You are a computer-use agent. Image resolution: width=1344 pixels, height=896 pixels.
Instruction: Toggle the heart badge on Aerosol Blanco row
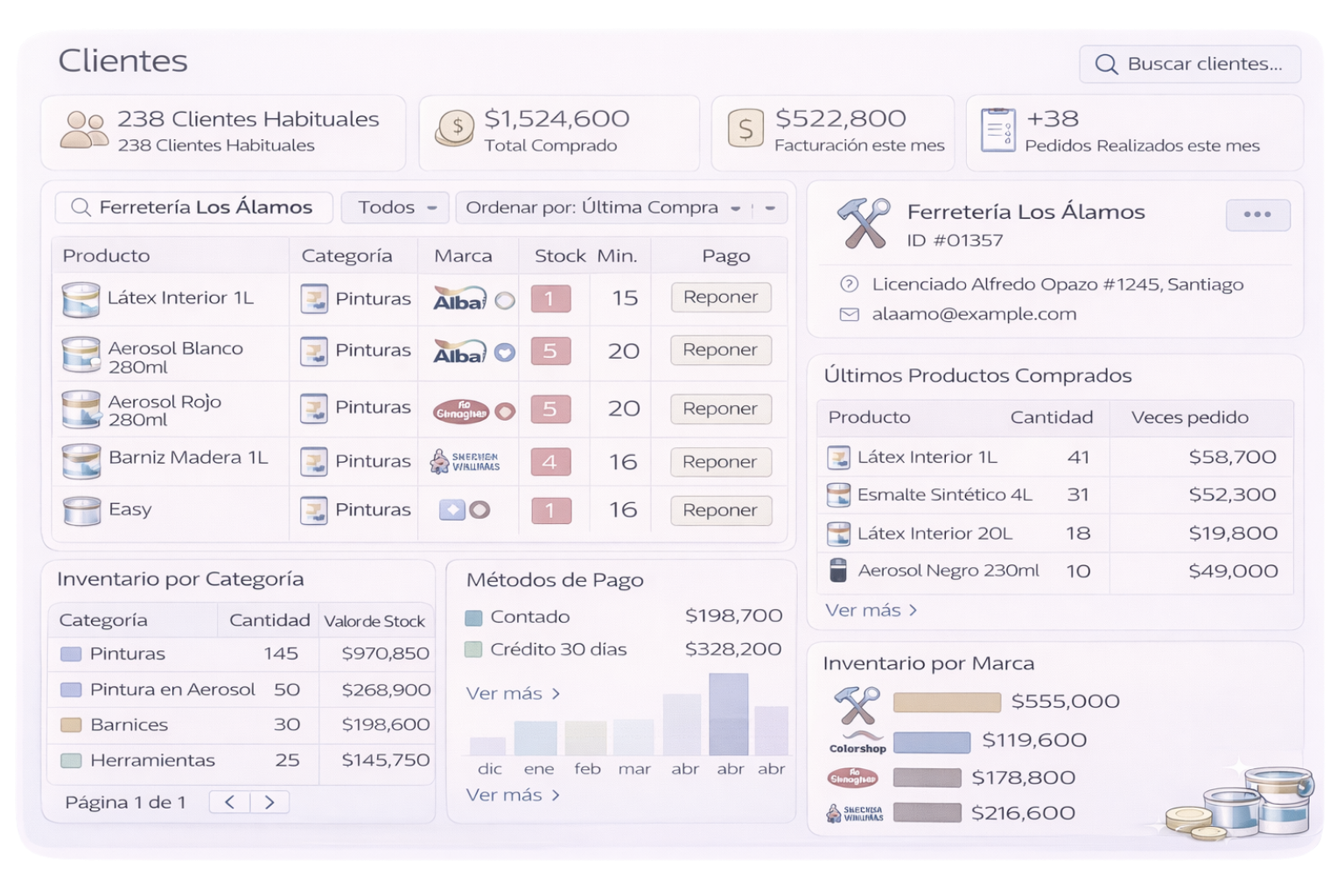click(505, 353)
